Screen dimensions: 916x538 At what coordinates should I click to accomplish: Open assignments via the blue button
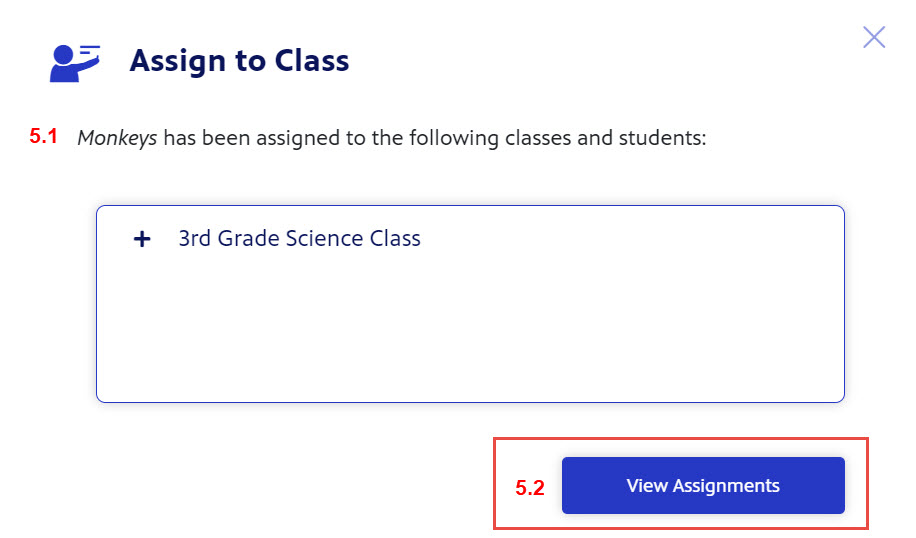click(x=703, y=485)
